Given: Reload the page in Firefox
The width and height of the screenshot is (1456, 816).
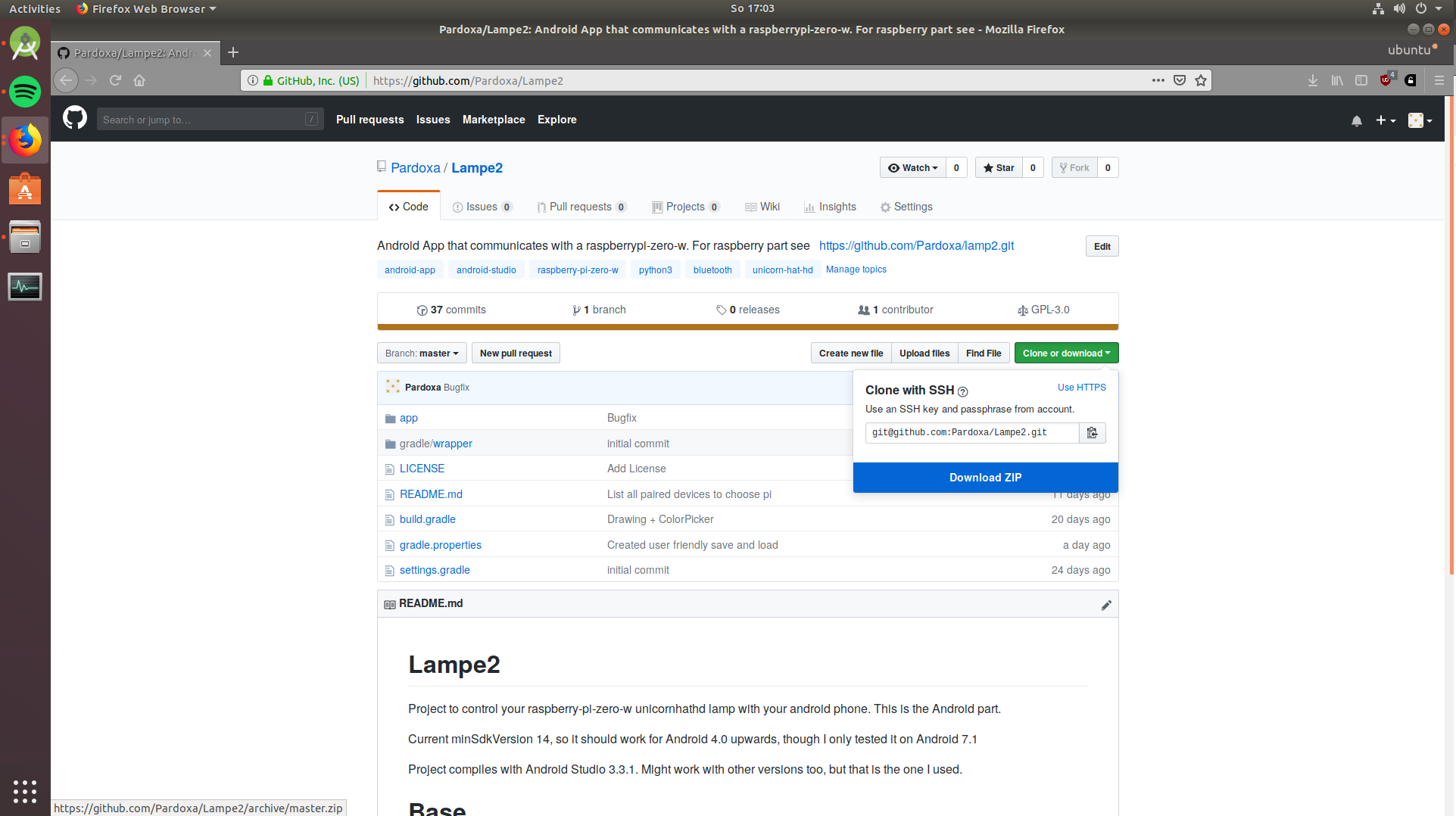Looking at the screenshot, I should (x=115, y=80).
